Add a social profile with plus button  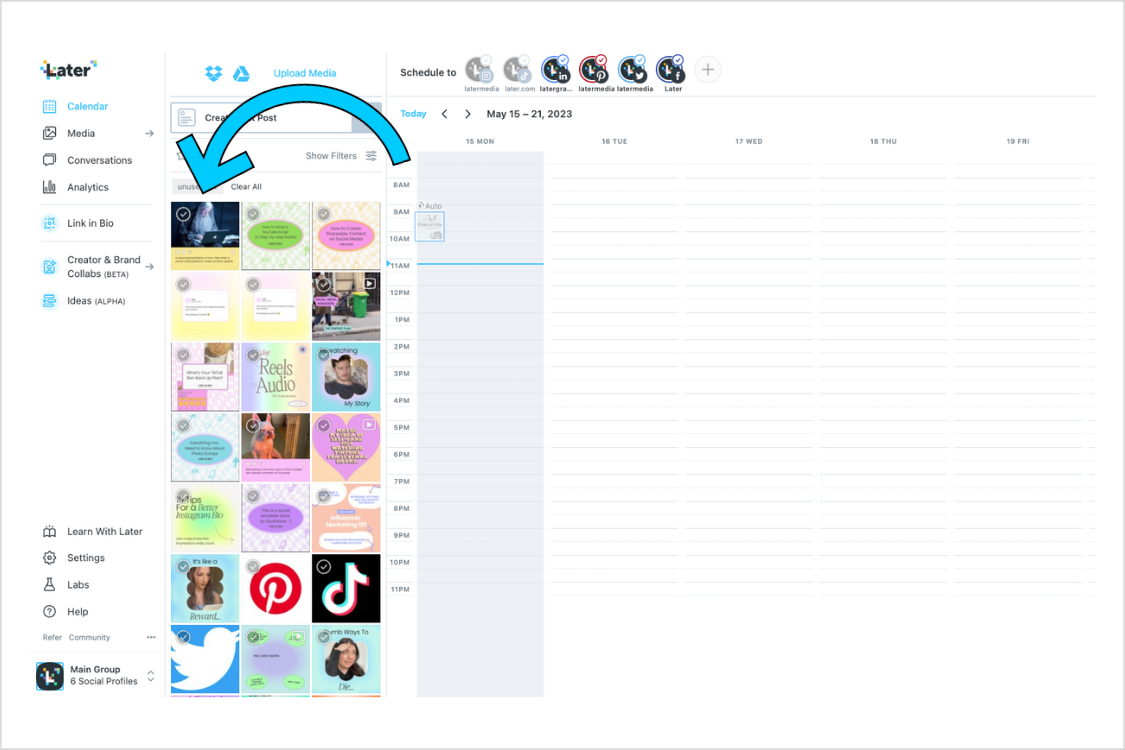coord(708,70)
